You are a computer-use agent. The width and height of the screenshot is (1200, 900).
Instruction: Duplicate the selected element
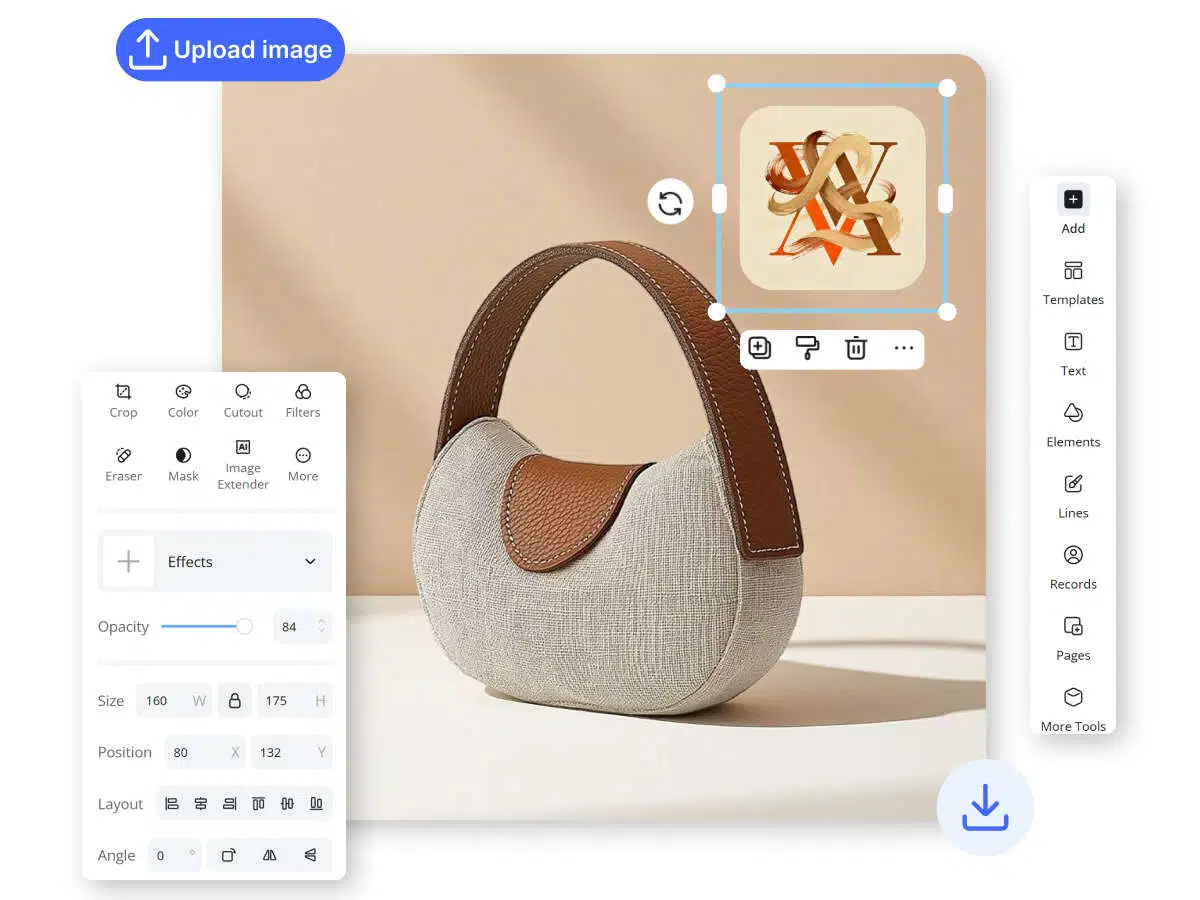pos(759,348)
